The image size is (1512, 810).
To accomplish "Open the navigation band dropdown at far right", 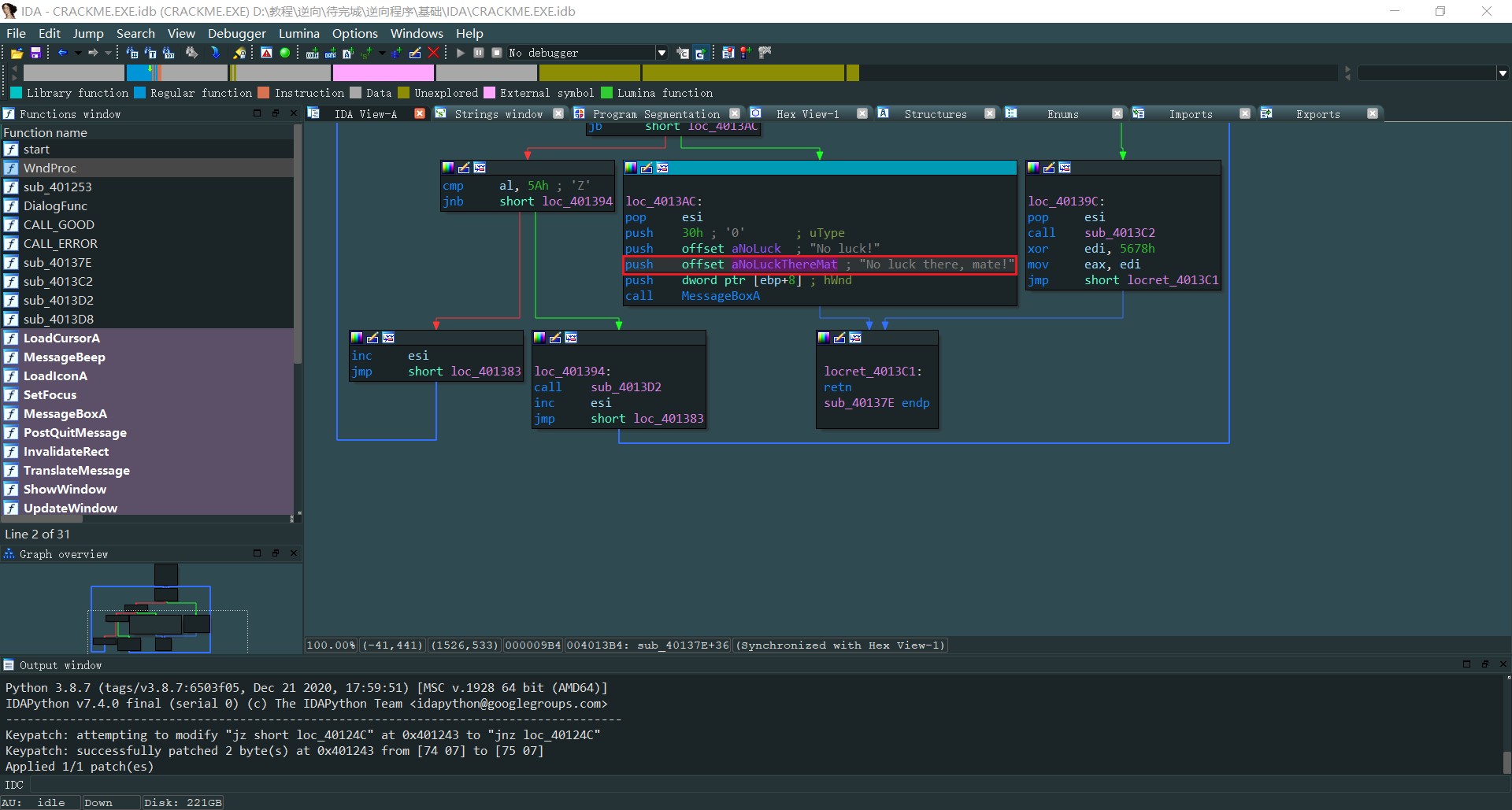I will [x=1503, y=73].
